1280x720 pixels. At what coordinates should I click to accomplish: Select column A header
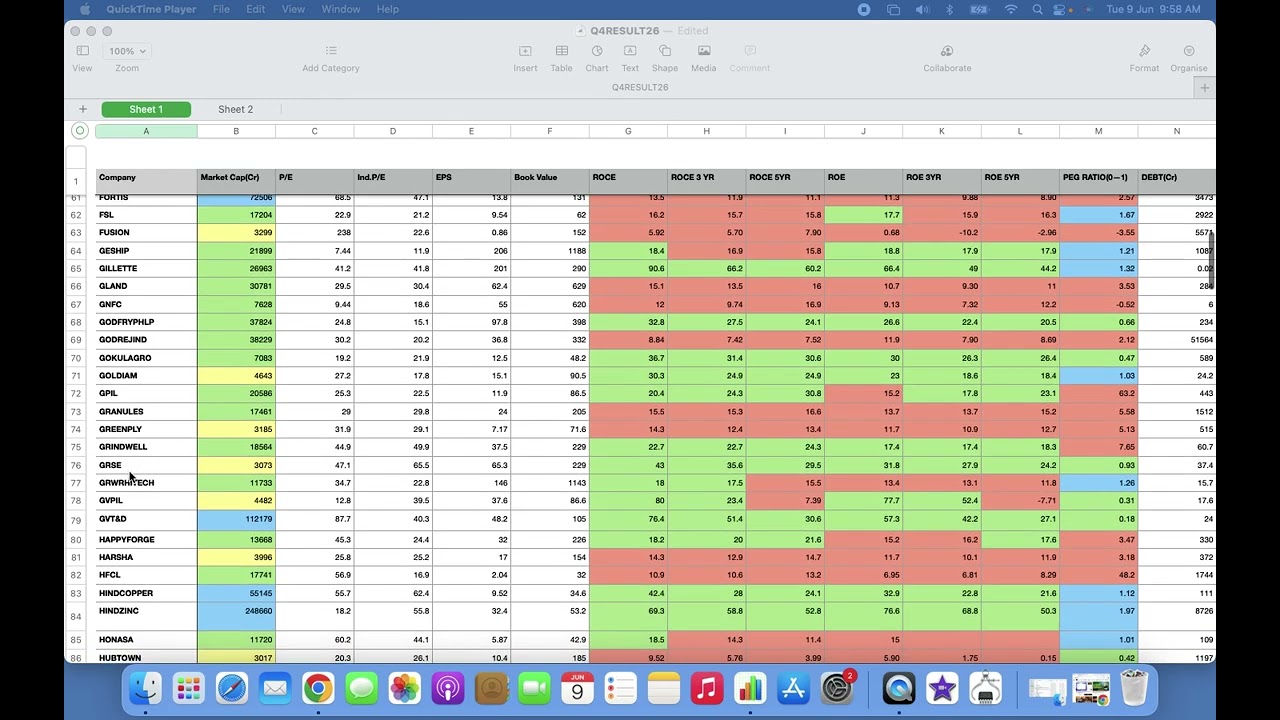[x=146, y=131]
